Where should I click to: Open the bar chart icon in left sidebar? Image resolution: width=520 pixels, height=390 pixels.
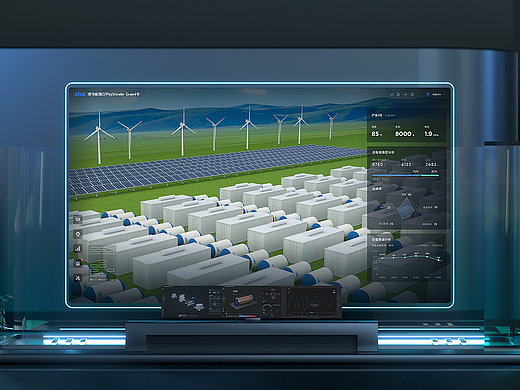coord(78,248)
